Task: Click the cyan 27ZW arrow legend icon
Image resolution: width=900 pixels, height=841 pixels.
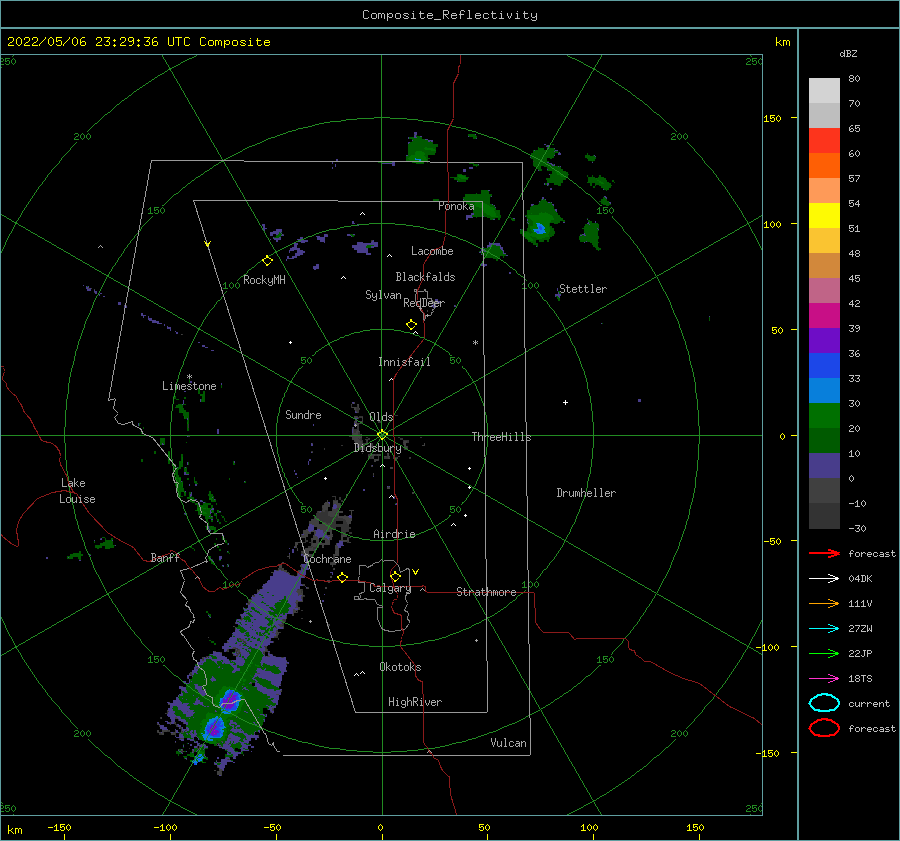Action: 824,629
